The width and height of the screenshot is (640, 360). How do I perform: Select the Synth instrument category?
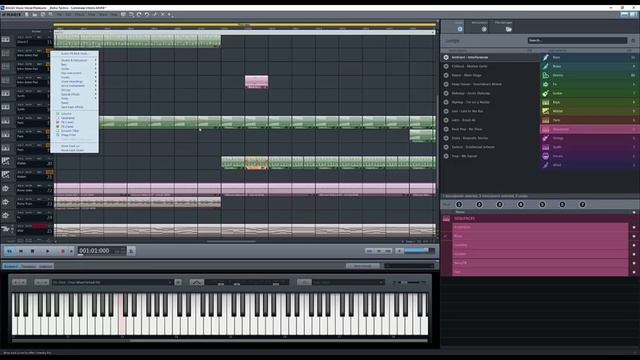(x=589, y=147)
